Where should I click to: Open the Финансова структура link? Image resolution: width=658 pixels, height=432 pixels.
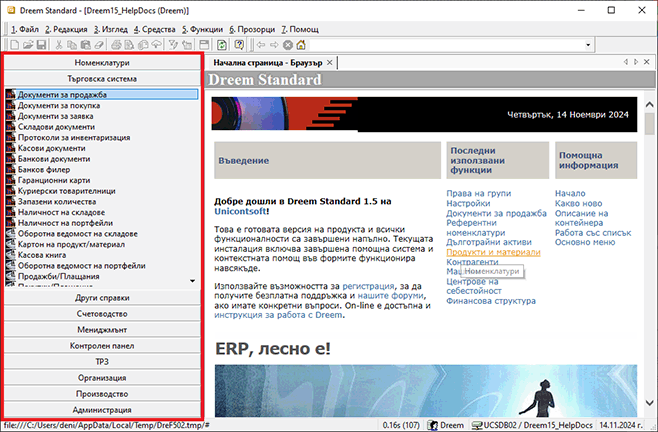491,301
